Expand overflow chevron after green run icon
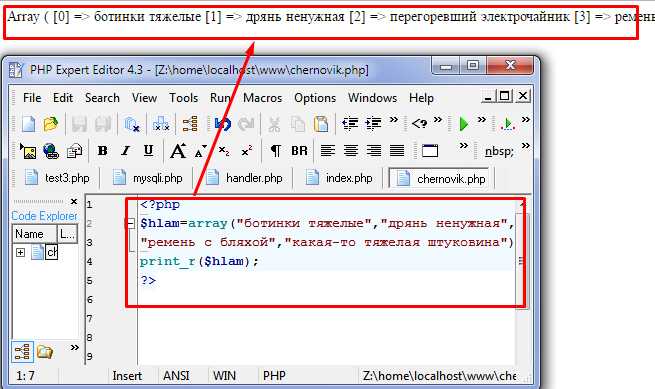The height and width of the screenshot is (389, 655). [482, 120]
